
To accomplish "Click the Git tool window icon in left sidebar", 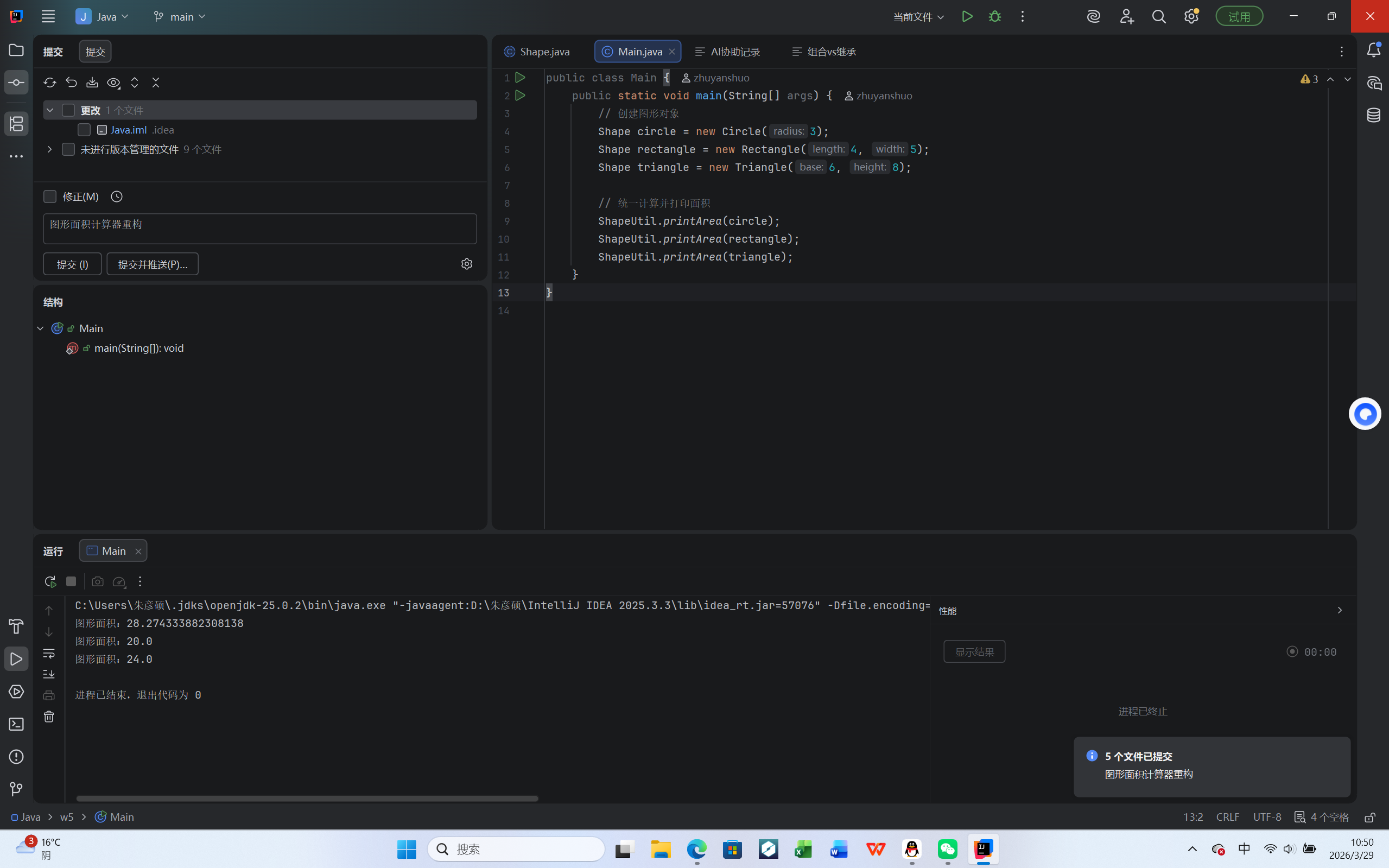I will (x=16, y=789).
